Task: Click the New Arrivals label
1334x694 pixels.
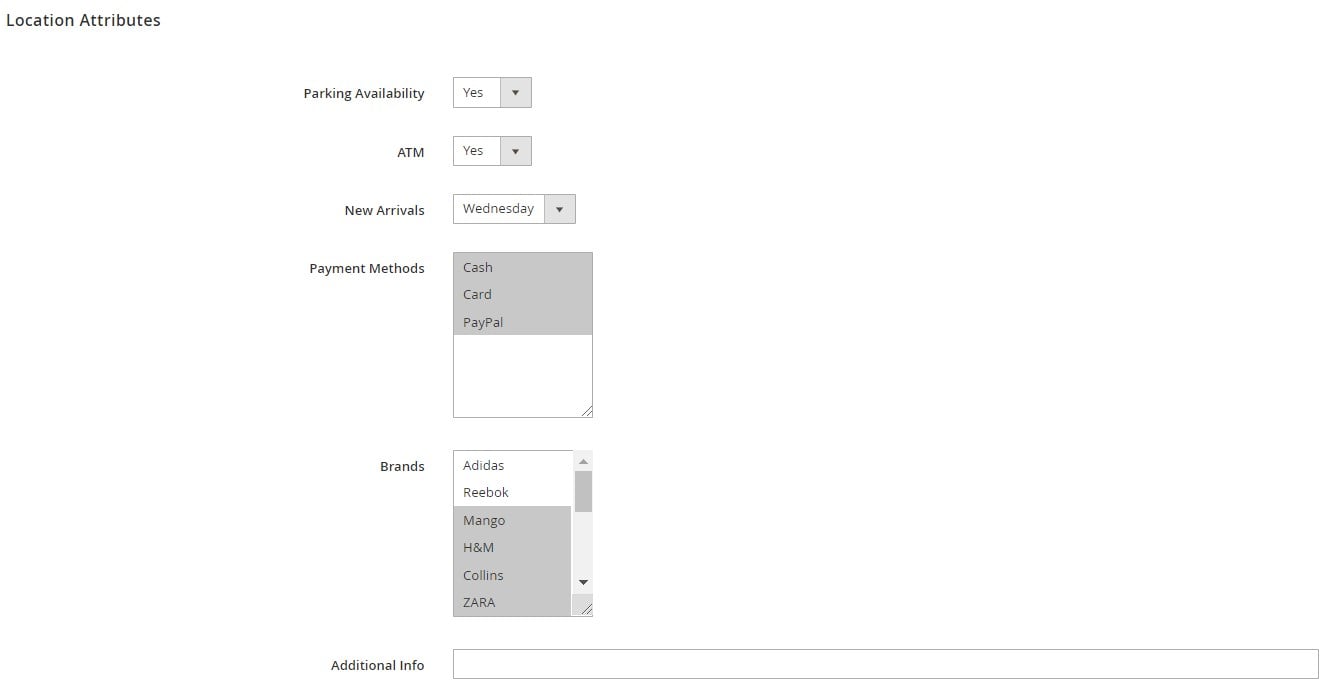Action: (x=384, y=210)
